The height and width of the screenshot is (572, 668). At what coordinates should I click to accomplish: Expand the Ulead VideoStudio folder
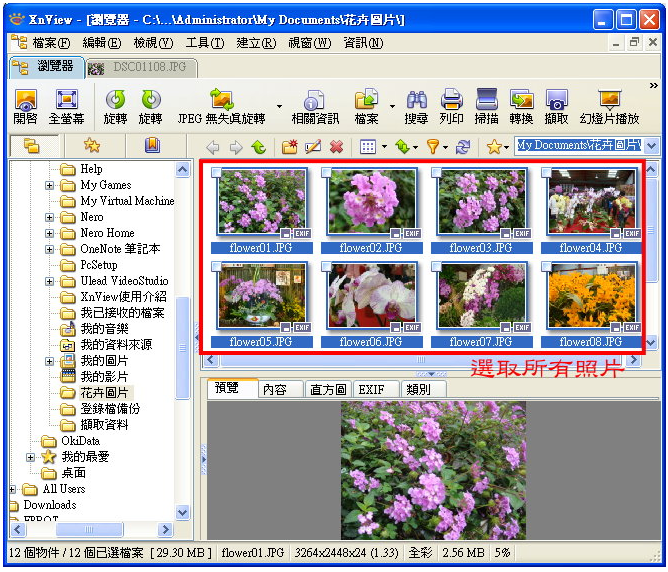coord(49,282)
